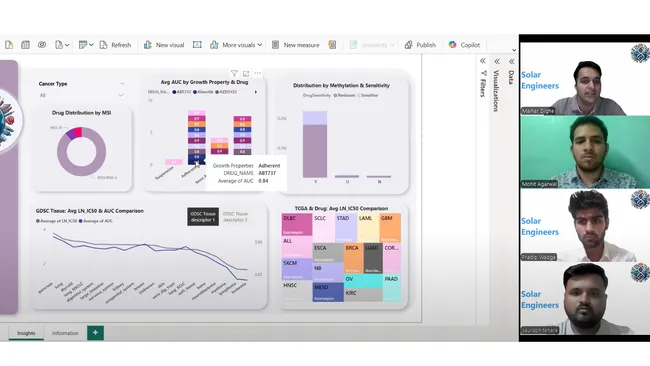This screenshot has width=650, height=366.
Task: Click the MESO treemap tile
Action: pos(328,292)
